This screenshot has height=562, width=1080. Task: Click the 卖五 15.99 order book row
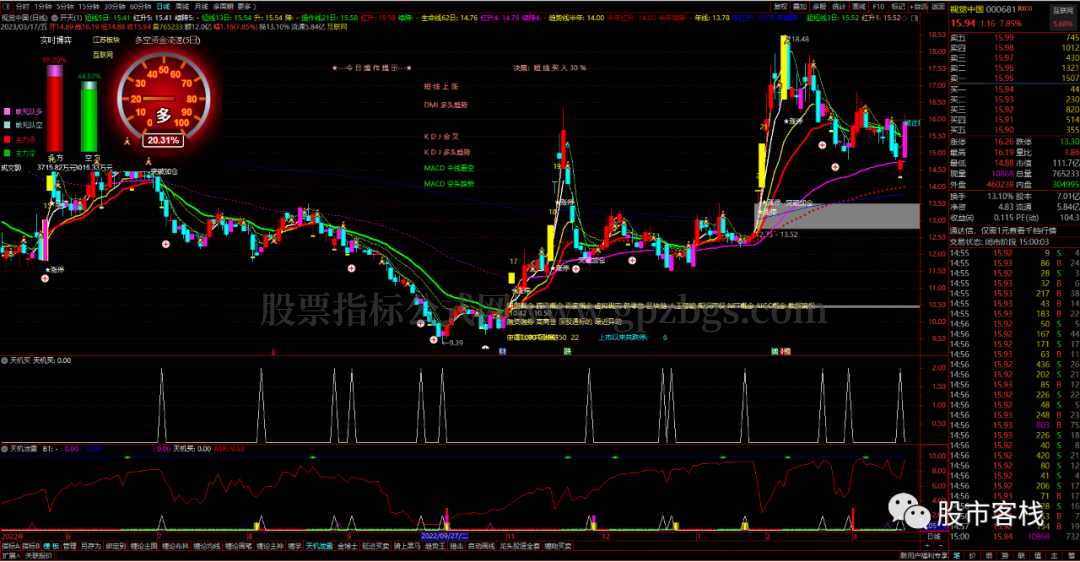1015,38
